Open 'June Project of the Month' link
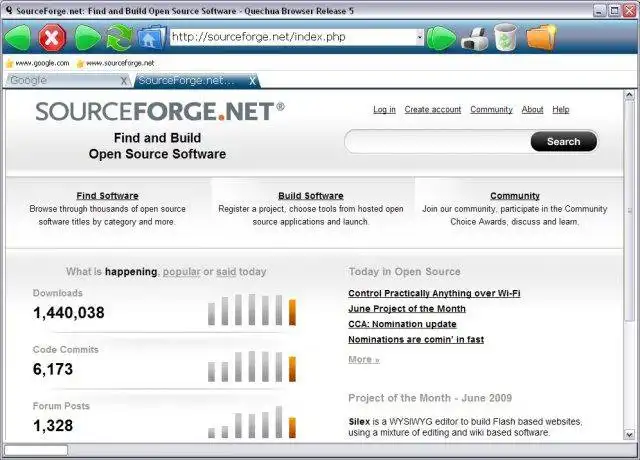This screenshot has width=640, height=460. 407,309
